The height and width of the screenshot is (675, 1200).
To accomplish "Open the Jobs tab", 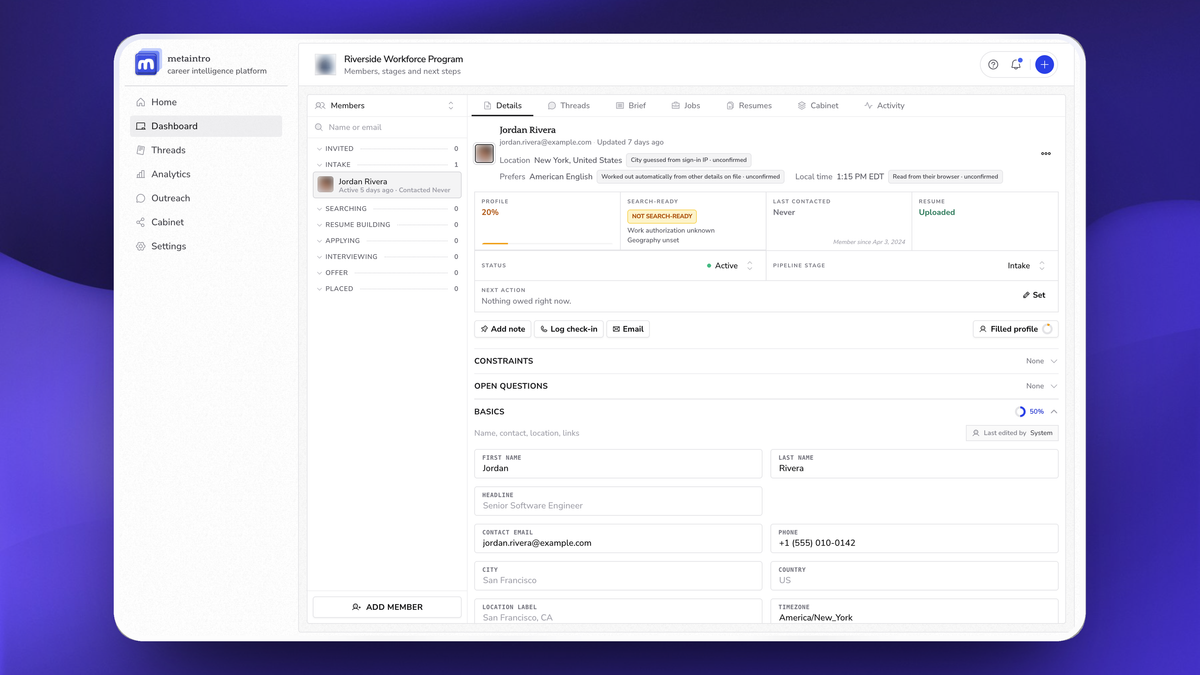I will (686, 105).
